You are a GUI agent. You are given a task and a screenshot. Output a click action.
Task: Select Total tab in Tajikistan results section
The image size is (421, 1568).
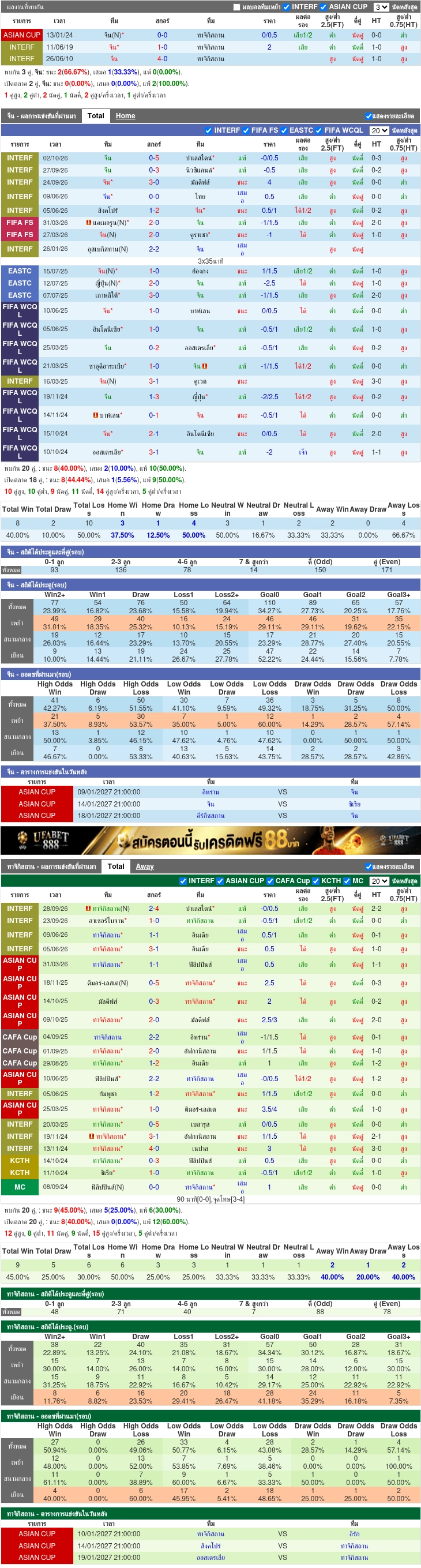[x=115, y=866]
